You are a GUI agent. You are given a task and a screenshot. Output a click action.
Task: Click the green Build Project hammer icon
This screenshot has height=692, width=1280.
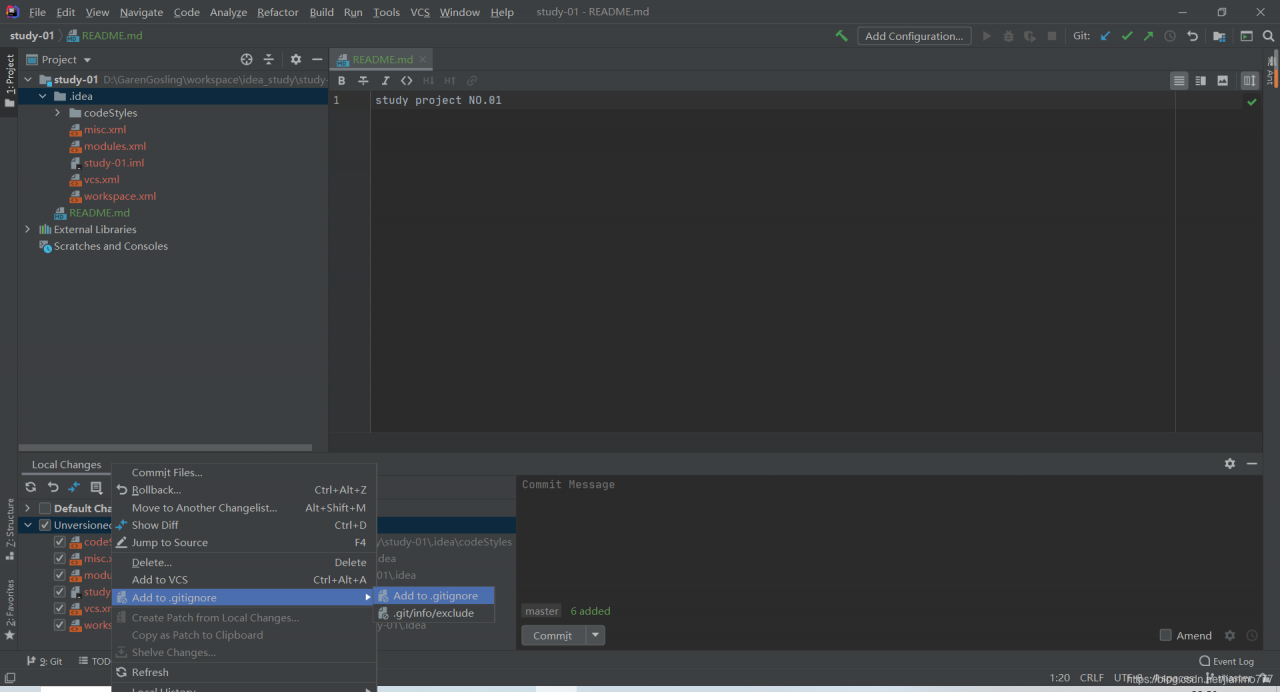click(x=841, y=36)
